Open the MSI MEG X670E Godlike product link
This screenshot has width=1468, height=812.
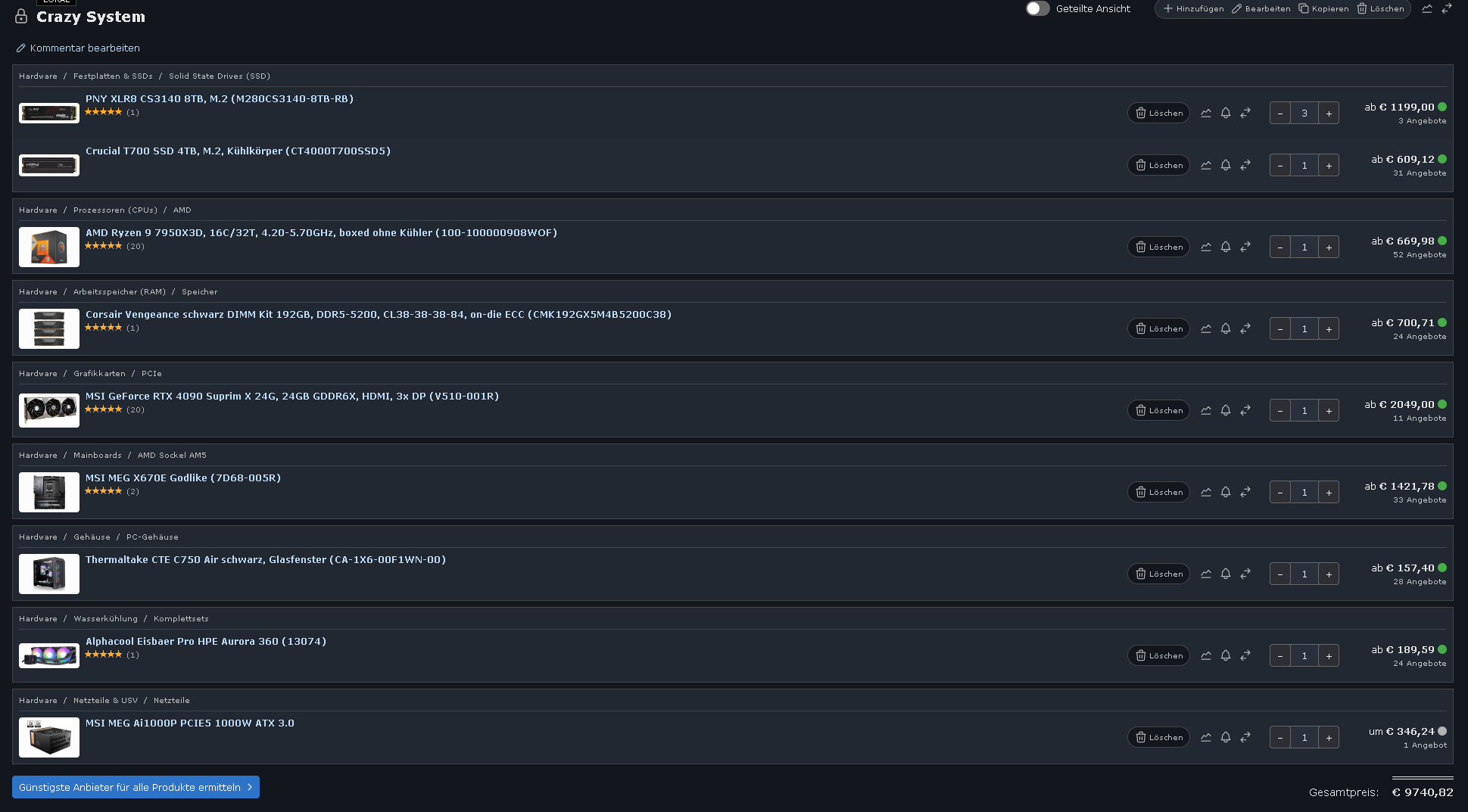coord(183,478)
